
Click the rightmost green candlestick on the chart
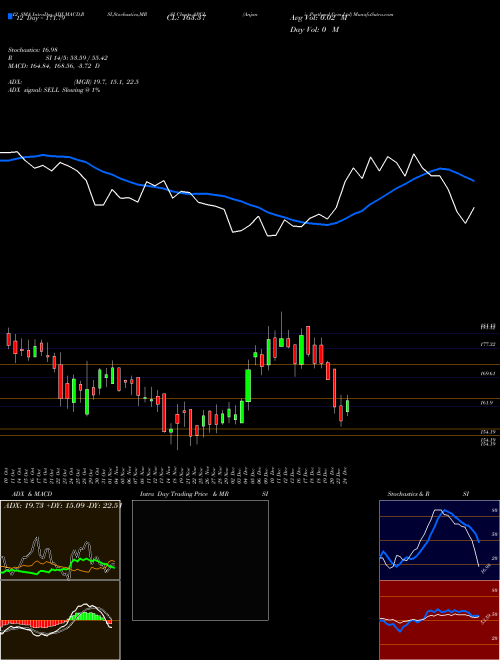(348, 406)
